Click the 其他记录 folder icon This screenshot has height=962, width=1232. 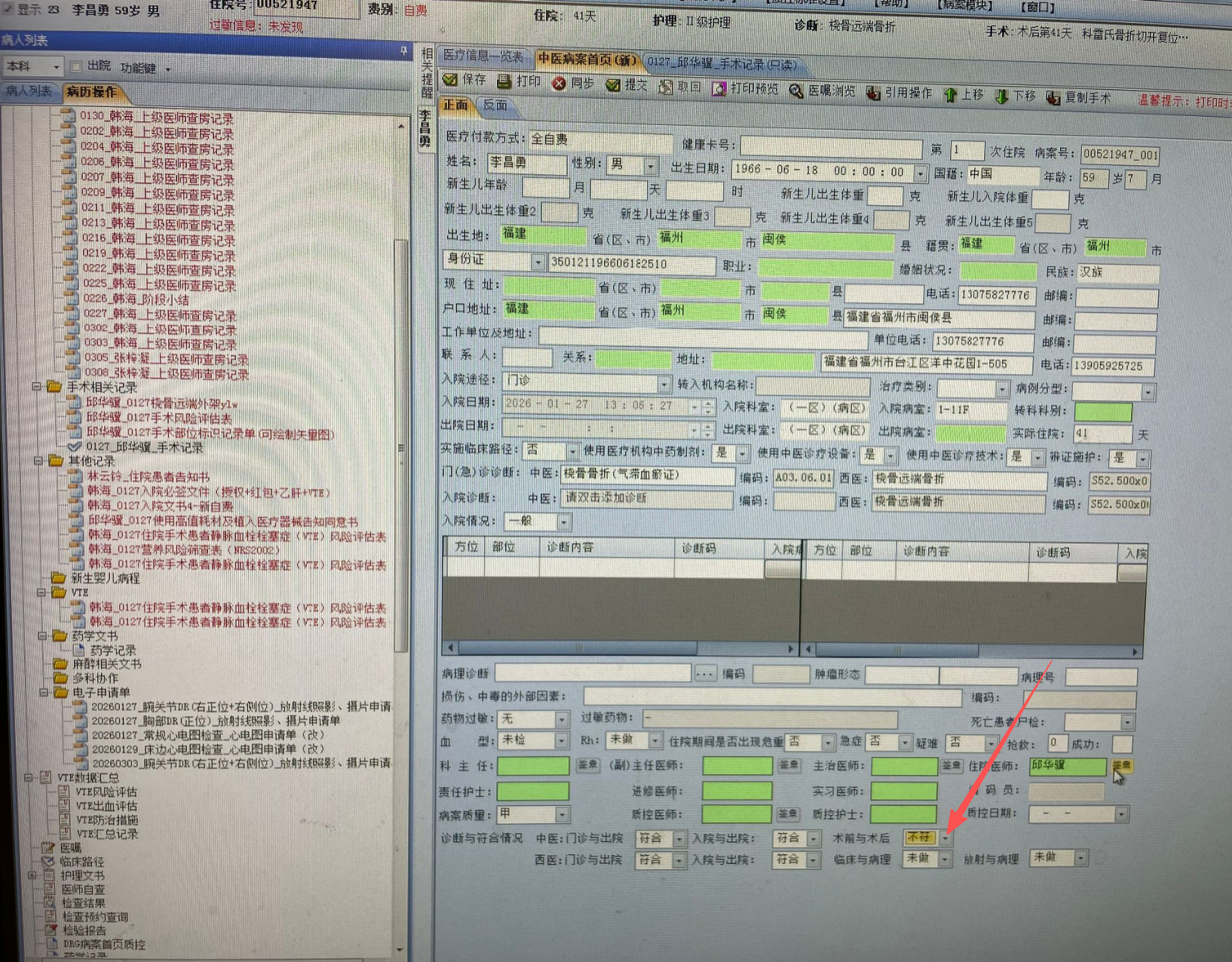(x=56, y=461)
